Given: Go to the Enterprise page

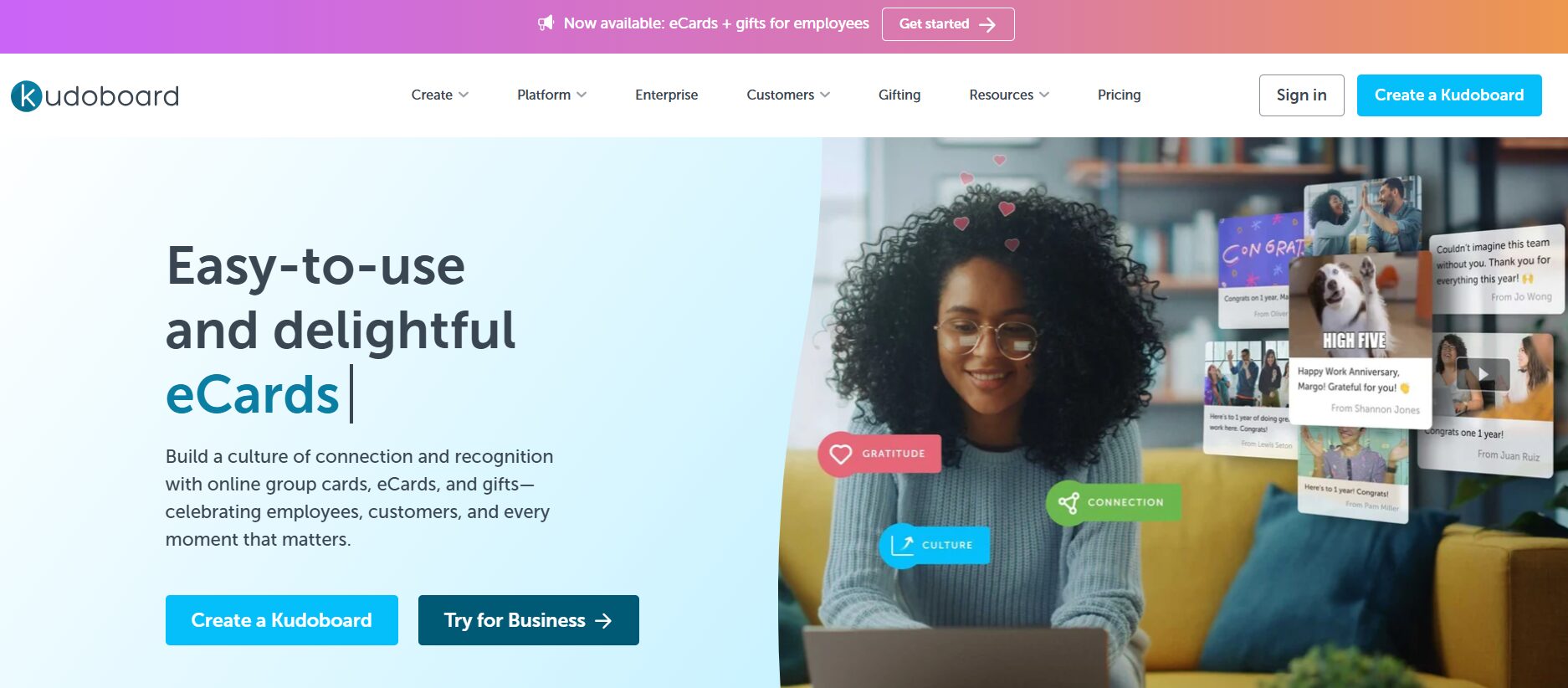Looking at the screenshot, I should [x=666, y=95].
